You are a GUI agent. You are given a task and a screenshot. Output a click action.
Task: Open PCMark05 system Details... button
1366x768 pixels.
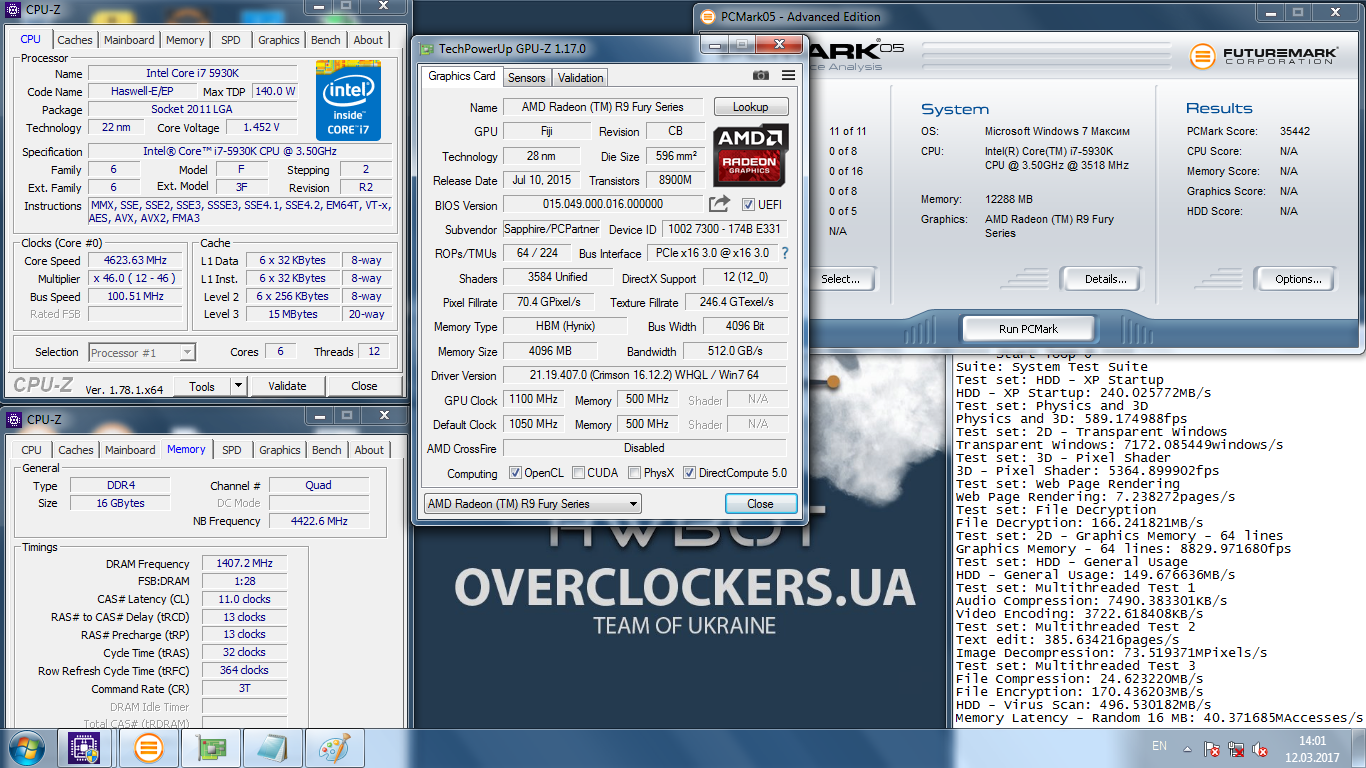(x=1100, y=279)
